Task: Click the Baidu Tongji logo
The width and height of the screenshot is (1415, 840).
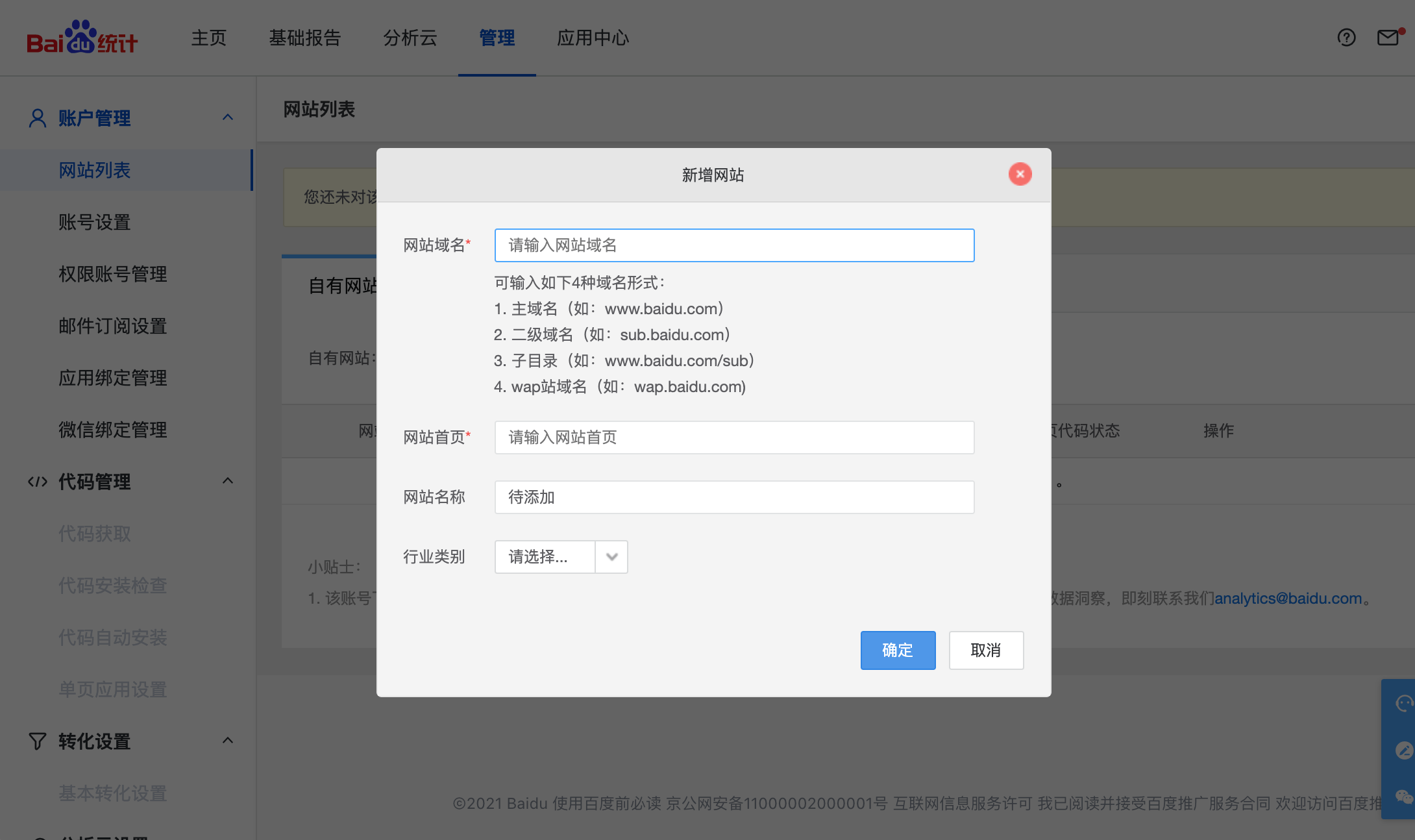Action: pyautogui.click(x=82, y=38)
